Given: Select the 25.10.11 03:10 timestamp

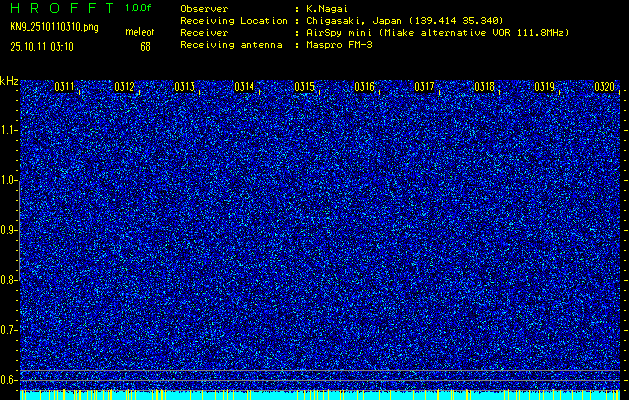Looking at the screenshot, I should [x=46, y=46].
